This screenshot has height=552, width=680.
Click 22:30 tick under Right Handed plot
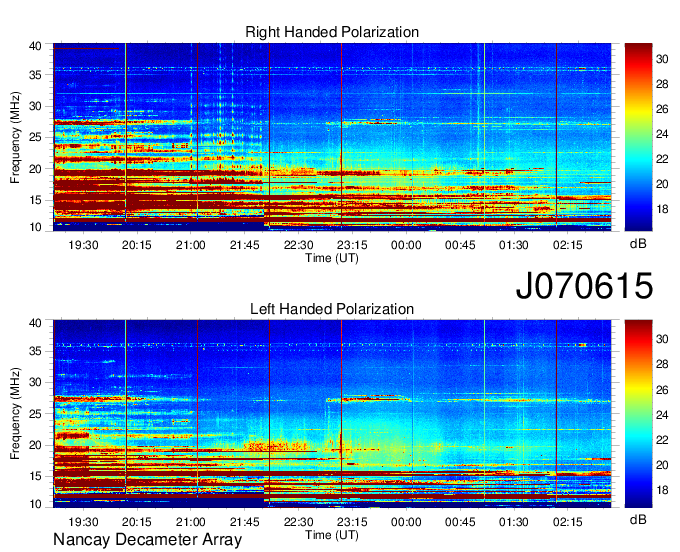click(x=298, y=245)
